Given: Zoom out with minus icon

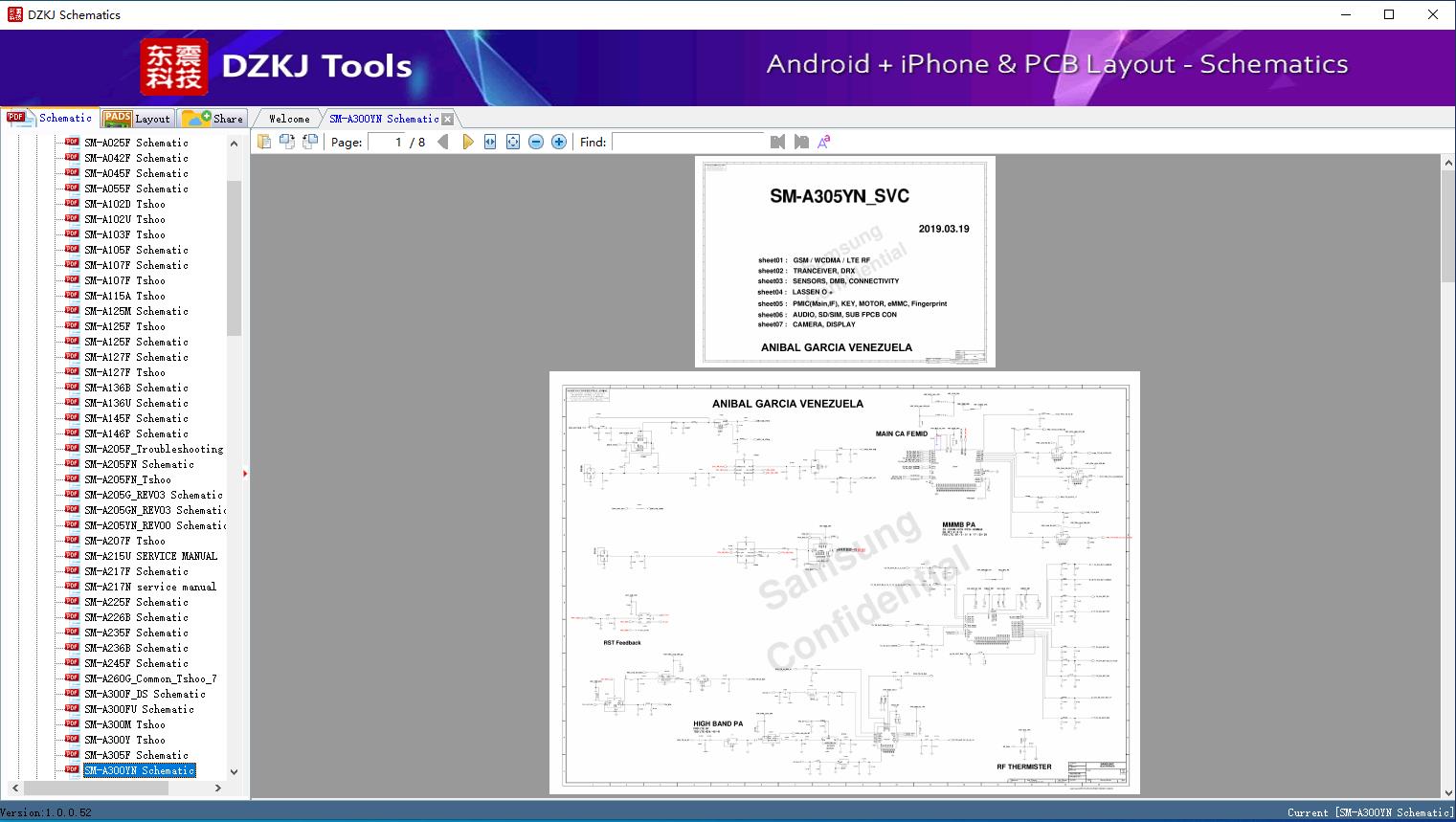Looking at the screenshot, I should 536,142.
